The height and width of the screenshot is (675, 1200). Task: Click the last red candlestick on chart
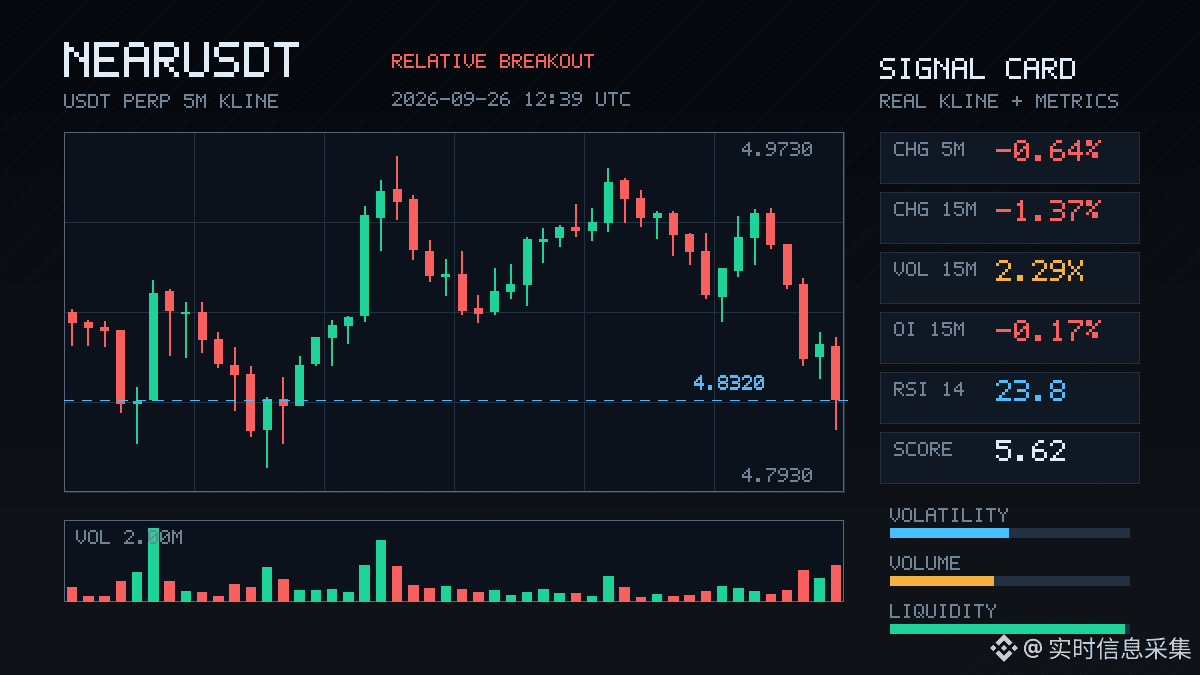tap(836, 383)
